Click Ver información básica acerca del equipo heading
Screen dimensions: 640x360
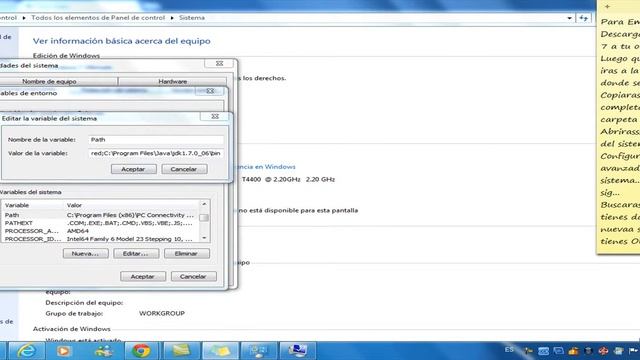tap(122, 41)
